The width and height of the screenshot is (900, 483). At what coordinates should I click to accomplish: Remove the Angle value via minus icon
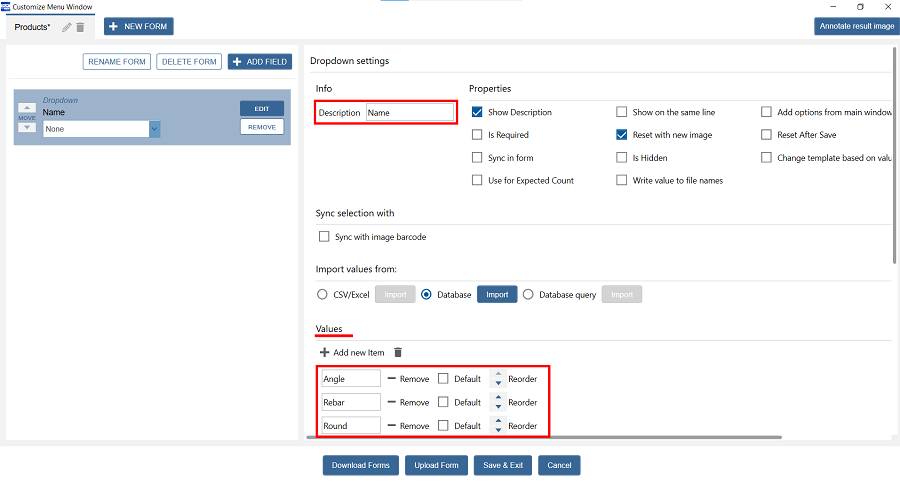click(392, 379)
